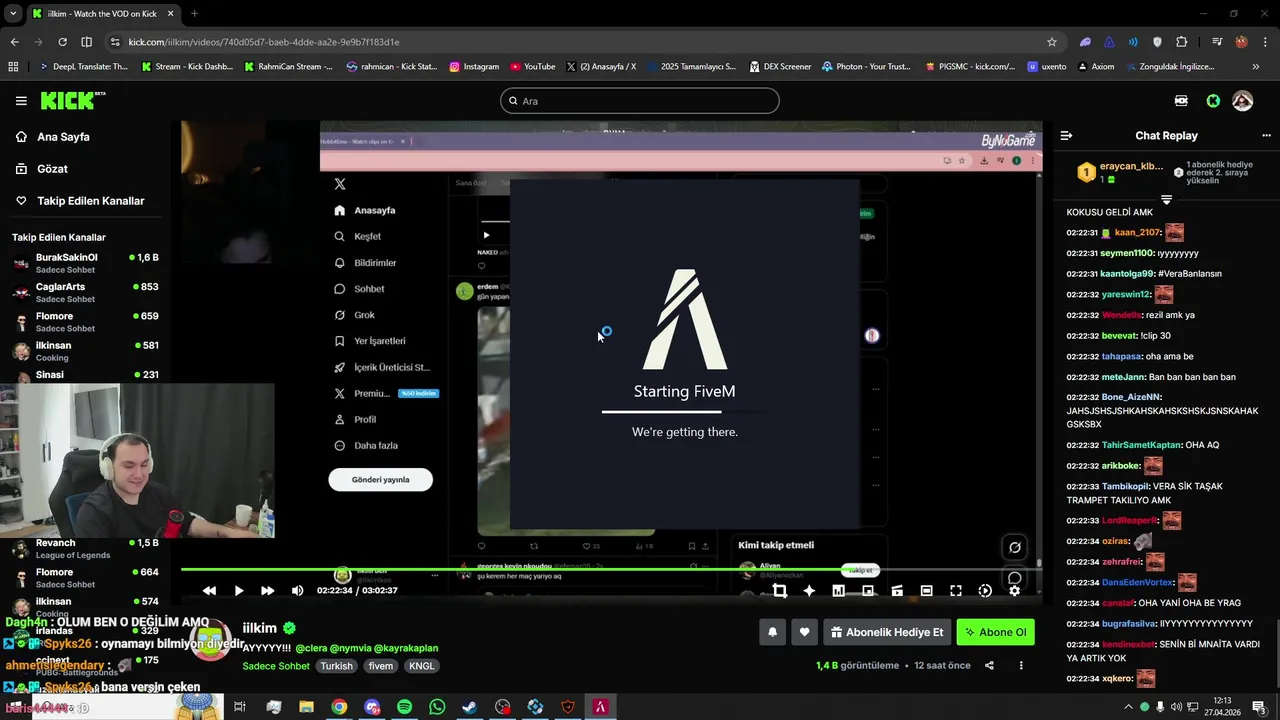Rewind the video player
The width and height of the screenshot is (1280, 720).
pyautogui.click(x=209, y=591)
